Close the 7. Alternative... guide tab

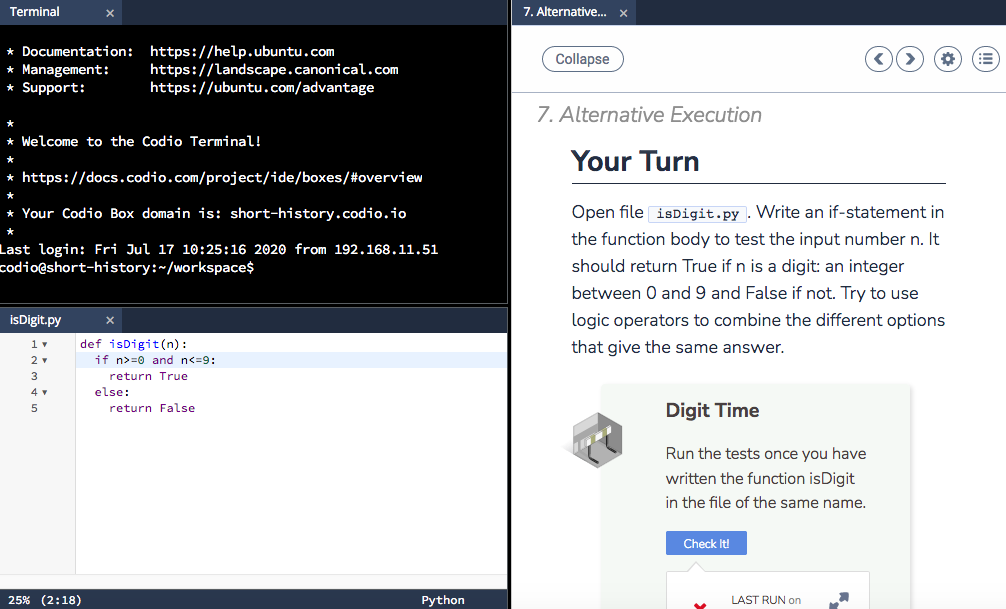click(623, 13)
